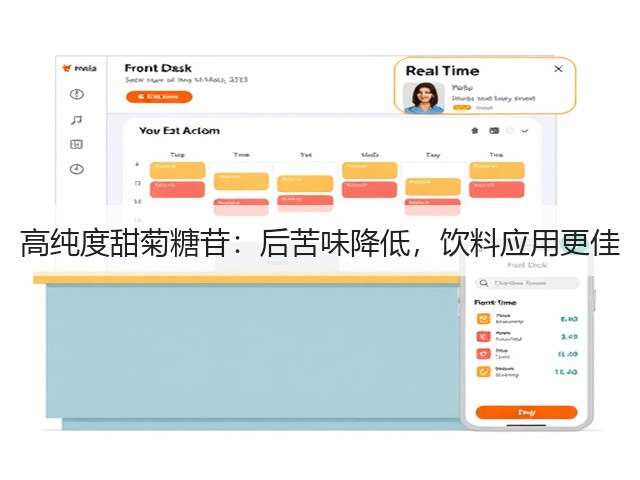
Task: Click the fox logo in the sidebar
Action: point(67,68)
